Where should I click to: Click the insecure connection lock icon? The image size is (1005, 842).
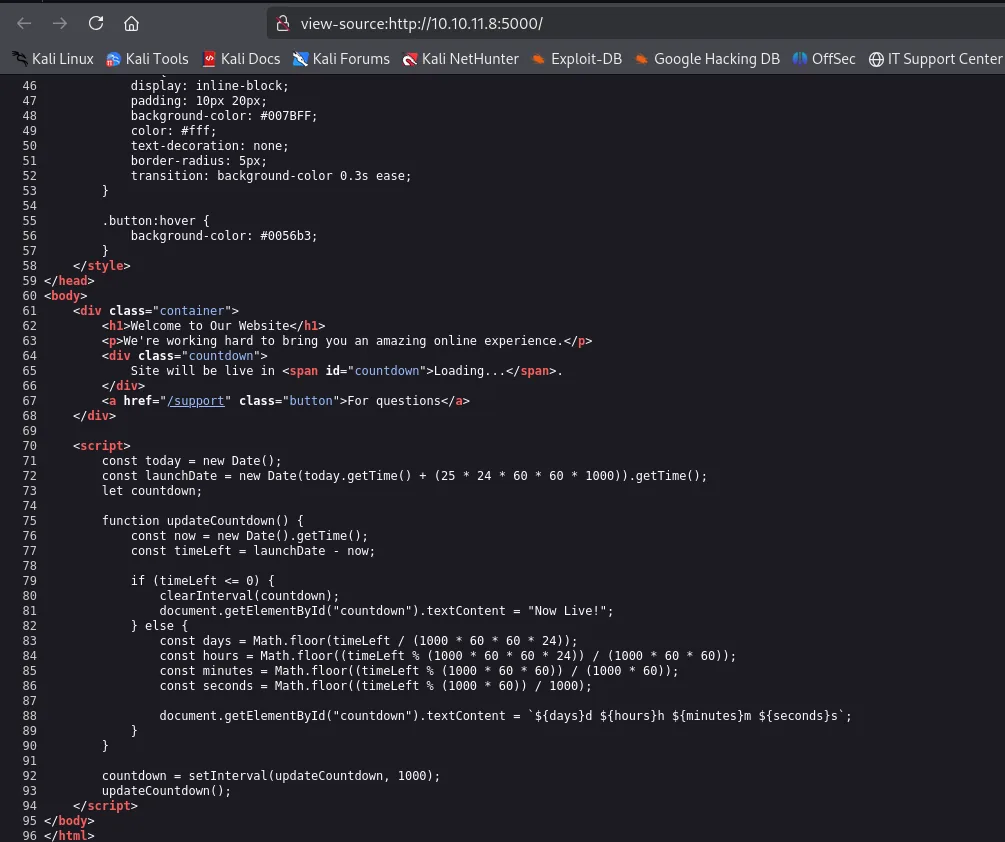click(x=283, y=24)
